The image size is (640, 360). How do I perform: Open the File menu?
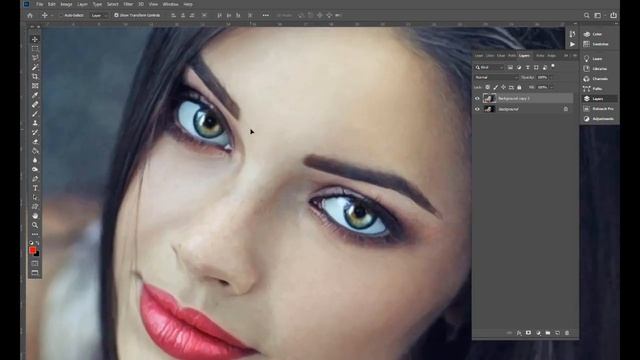coord(40,4)
